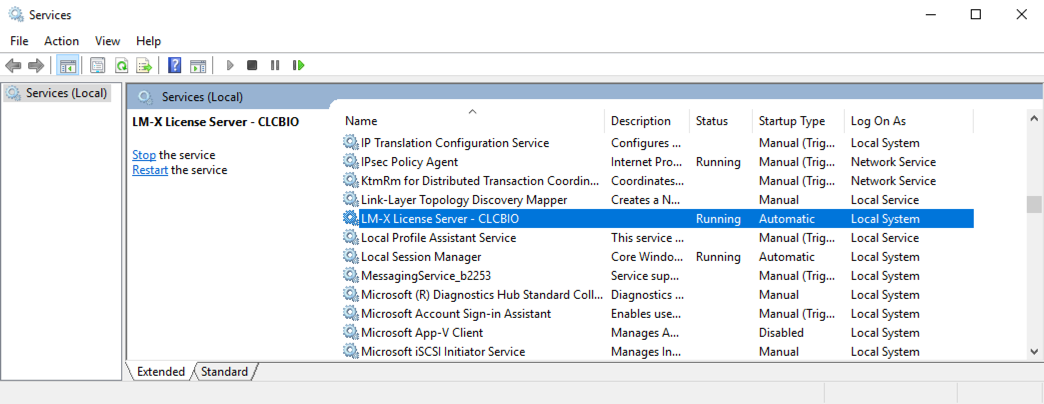
Task: Open Properties toolbar icon
Action: tap(98, 65)
